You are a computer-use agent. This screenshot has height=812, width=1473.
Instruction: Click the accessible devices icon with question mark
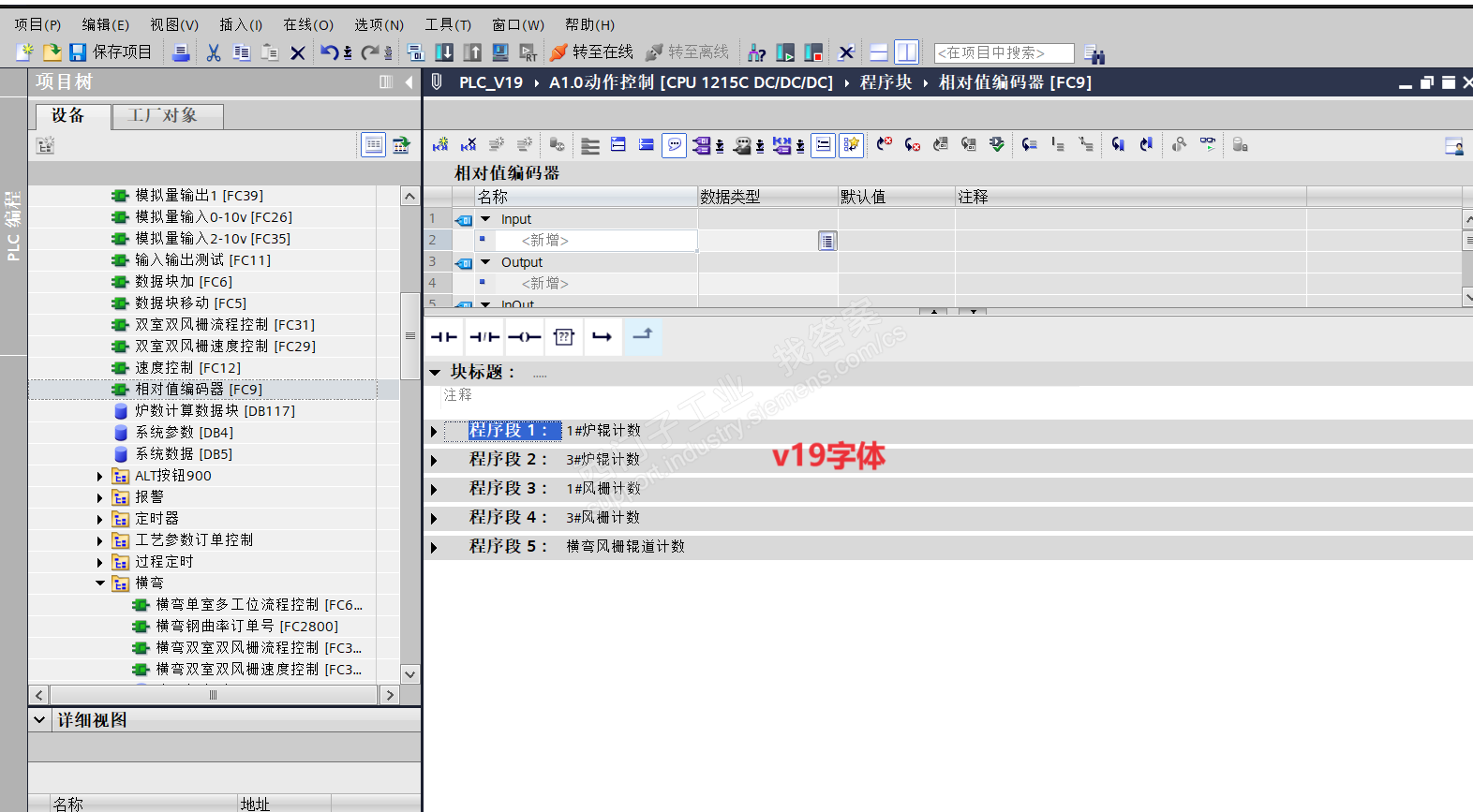click(757, 52)
